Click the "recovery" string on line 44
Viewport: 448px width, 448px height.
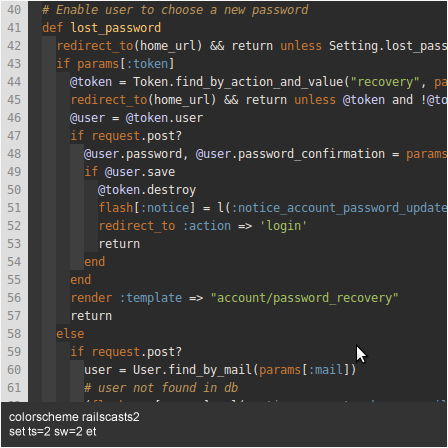click(x=385, y=82)
